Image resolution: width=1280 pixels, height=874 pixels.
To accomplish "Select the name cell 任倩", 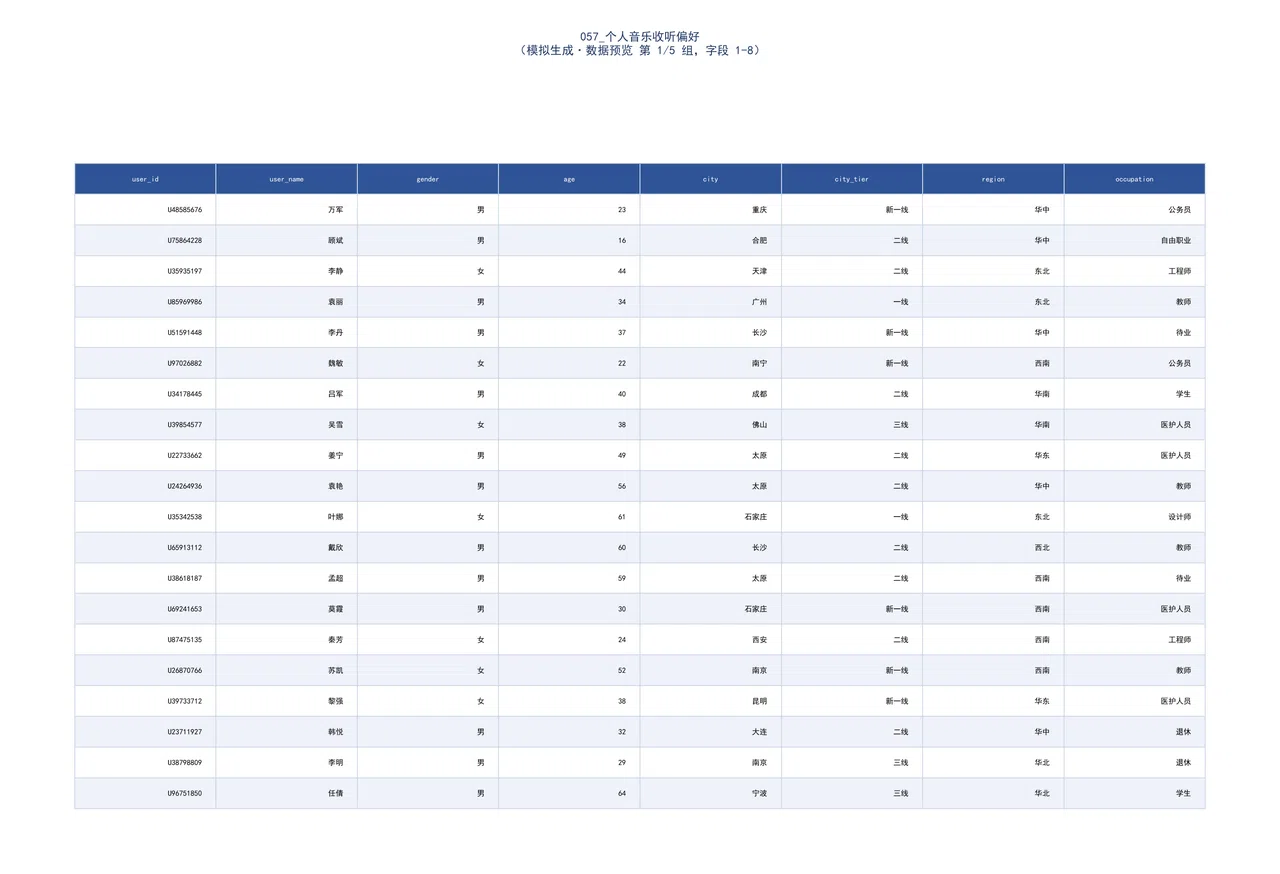I will pyautogui.click(x=287, y=793).
